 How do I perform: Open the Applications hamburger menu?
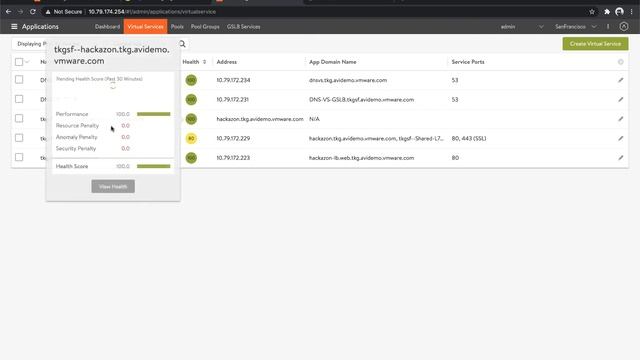(x=14, y=27)
